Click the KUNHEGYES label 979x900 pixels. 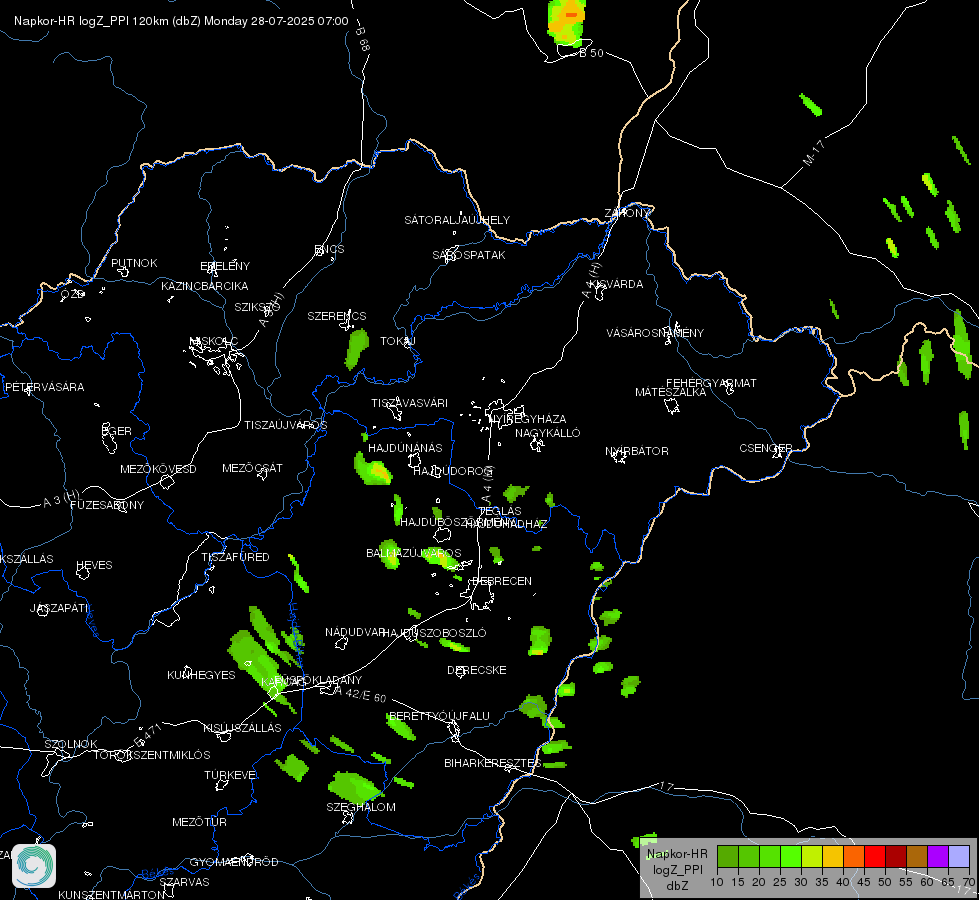[201, 675]
